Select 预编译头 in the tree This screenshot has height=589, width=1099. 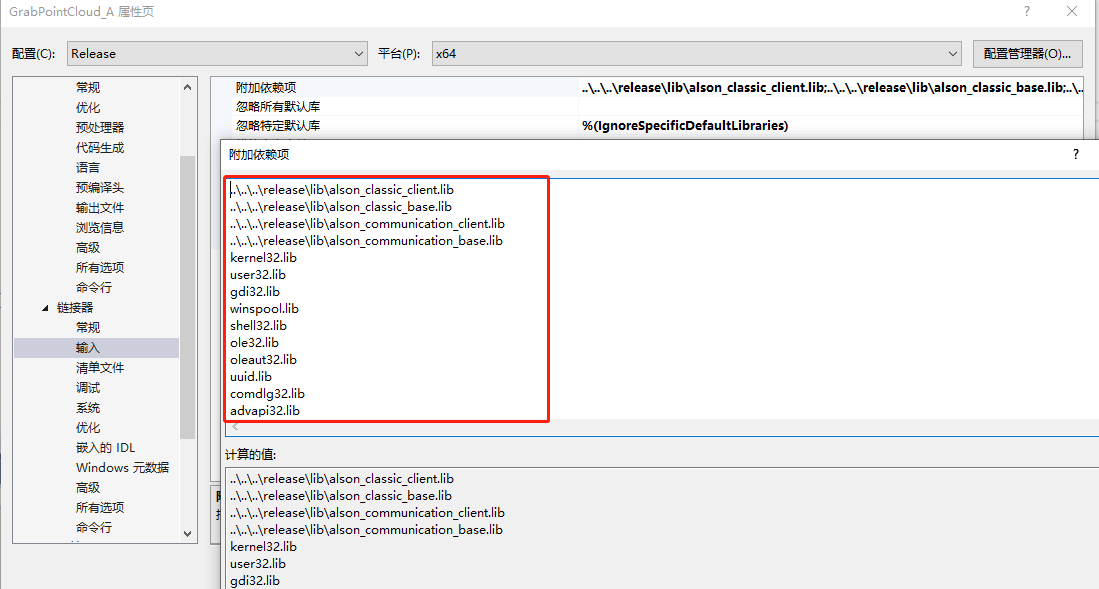100,187
